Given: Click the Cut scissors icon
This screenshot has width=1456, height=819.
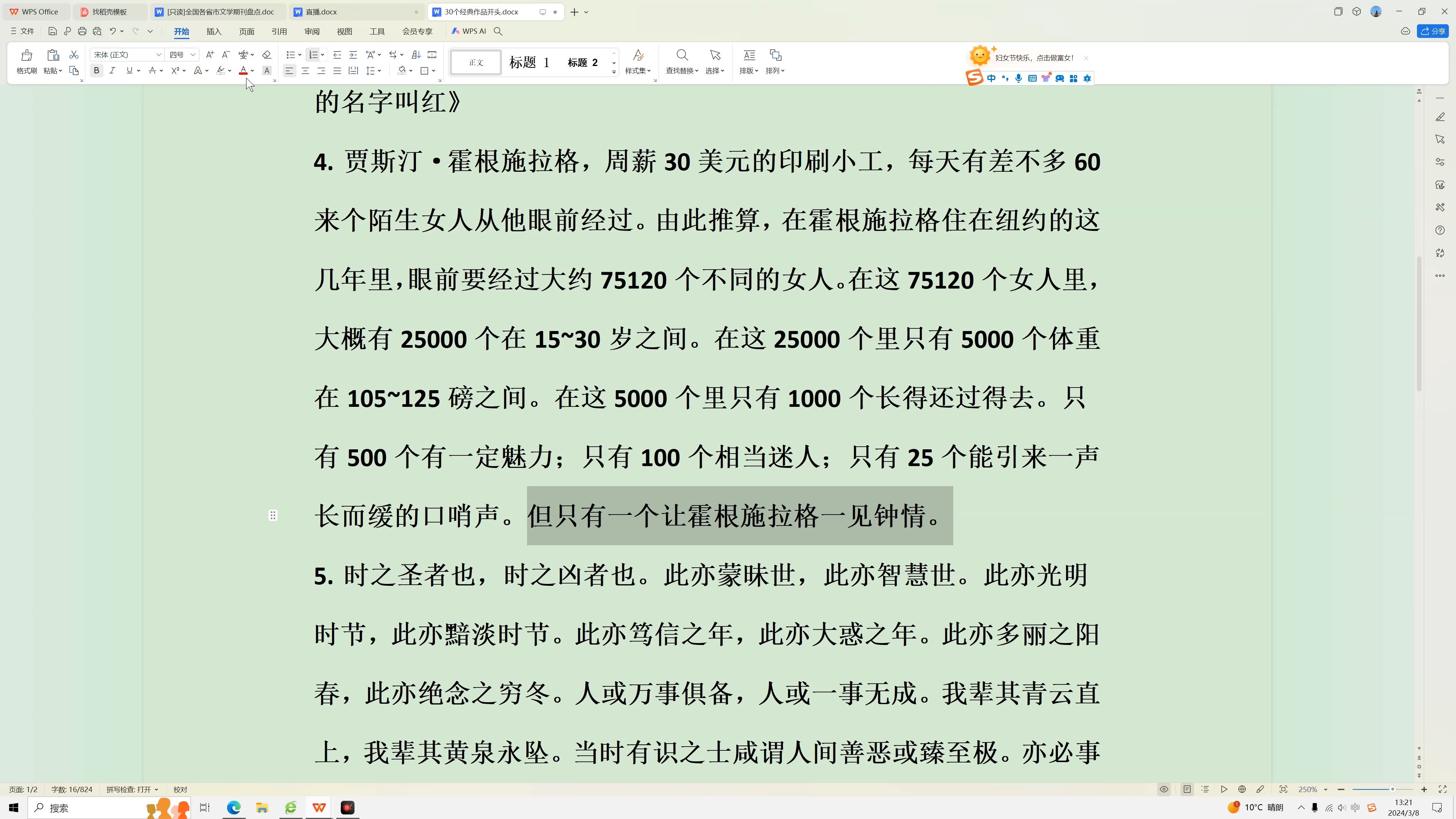Looking at the screenshot, I should click(x=74, y=55).
